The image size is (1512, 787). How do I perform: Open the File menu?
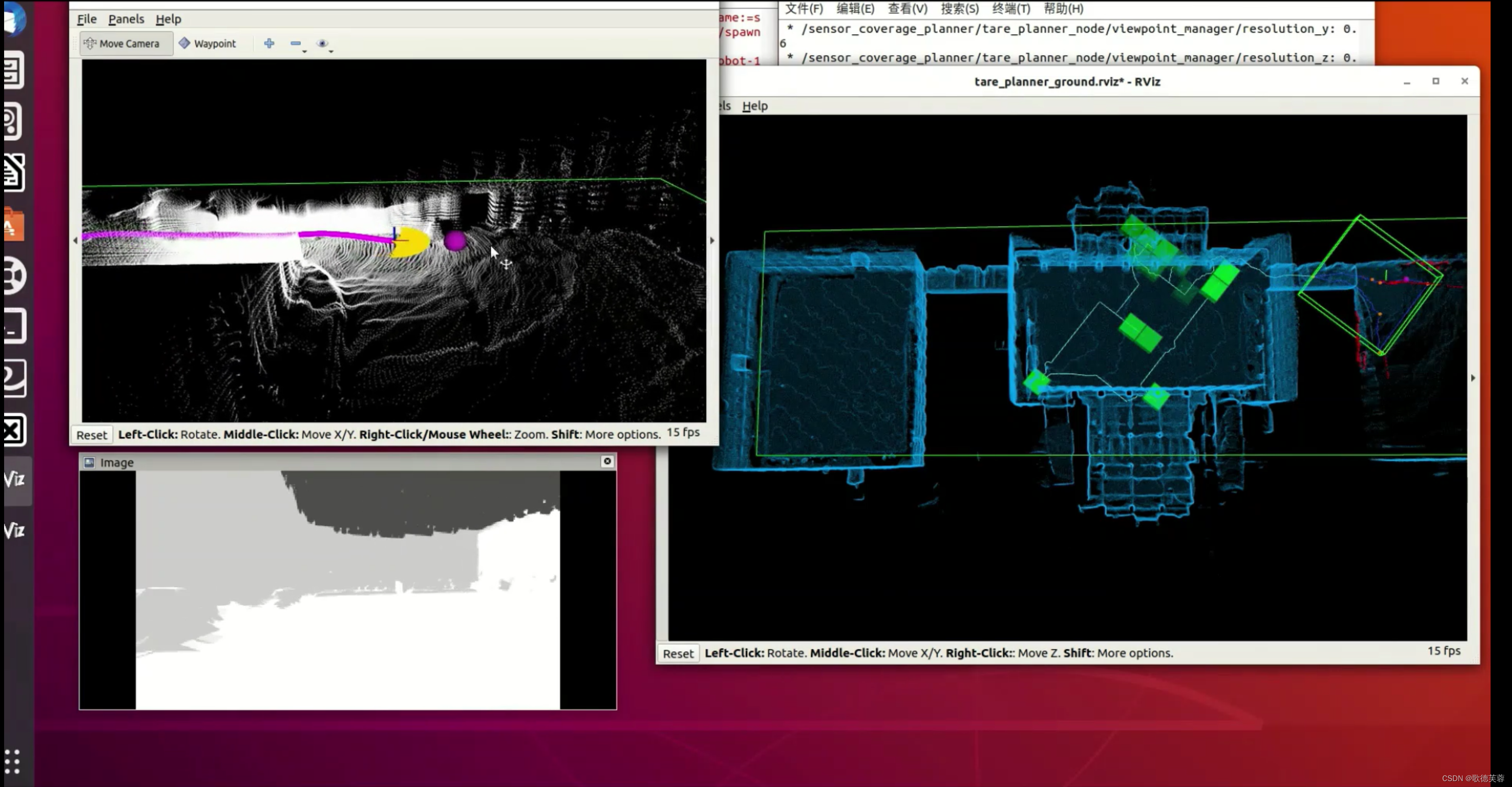[86, 19]
